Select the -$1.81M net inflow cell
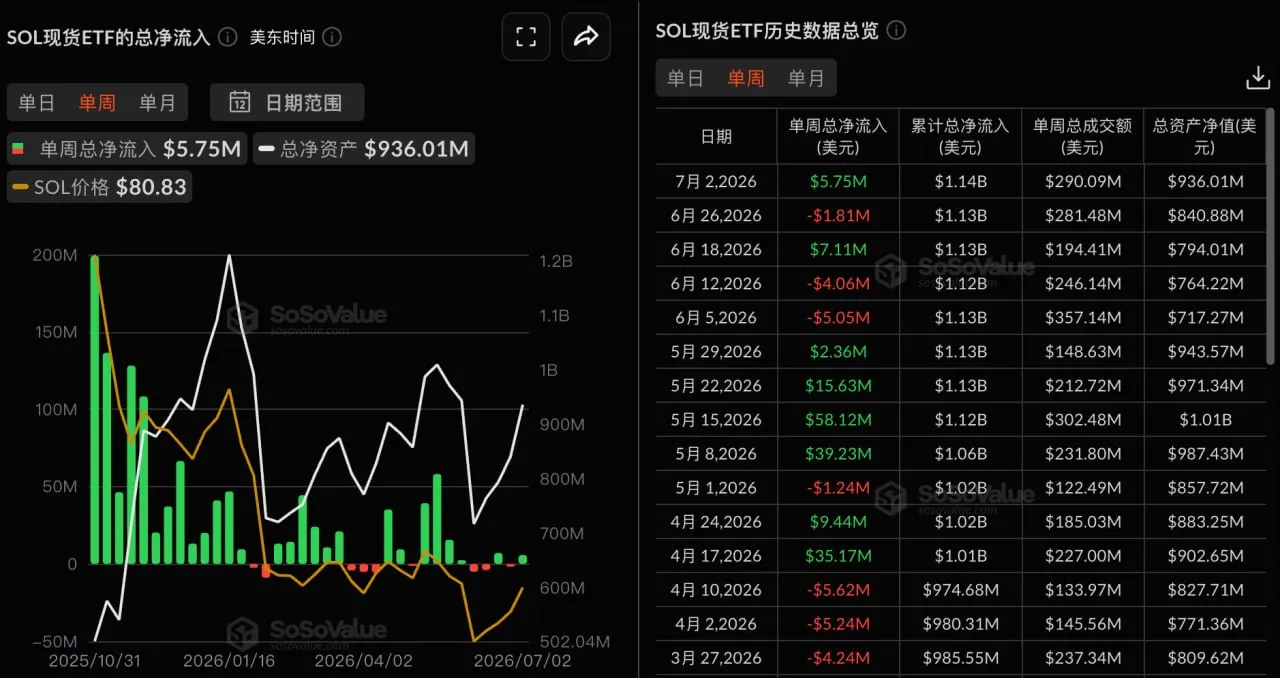 [x=838, y=215]
